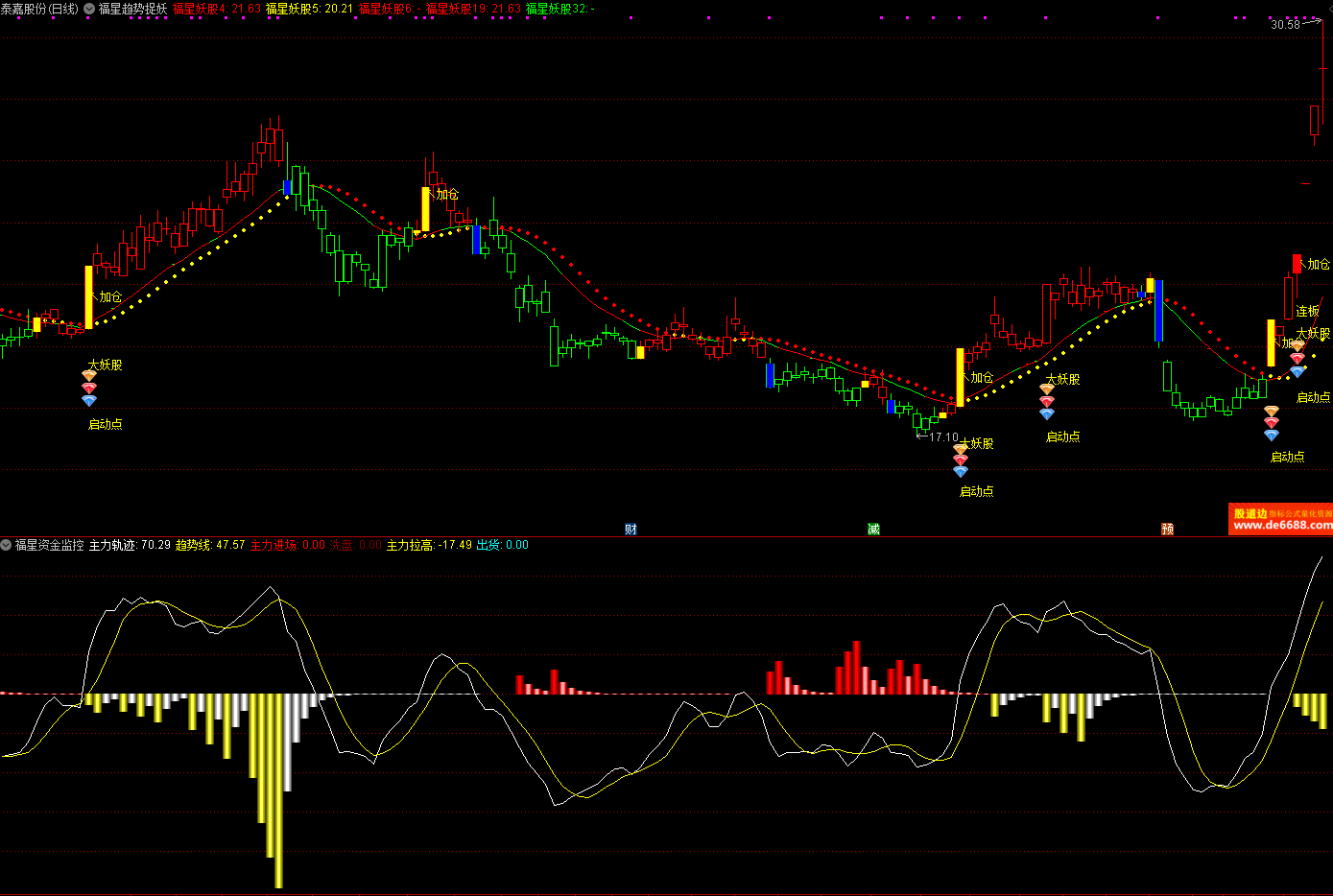Click the blue diamond below the 17.10 low
This screenshot has height=896, width=1333.
960,472
